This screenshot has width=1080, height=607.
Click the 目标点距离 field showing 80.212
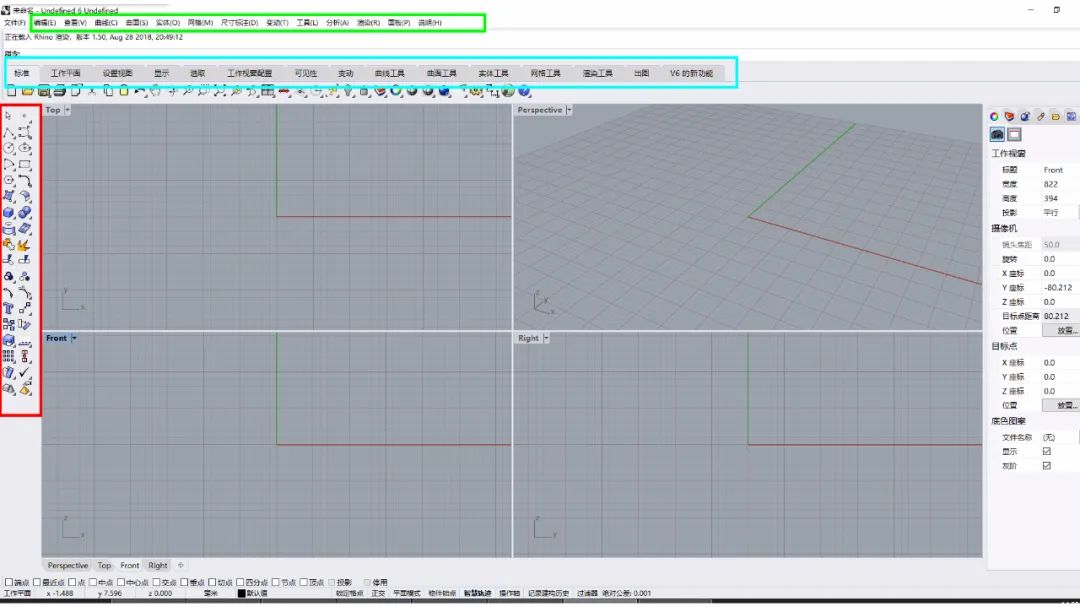click(x=1059, y=316)
